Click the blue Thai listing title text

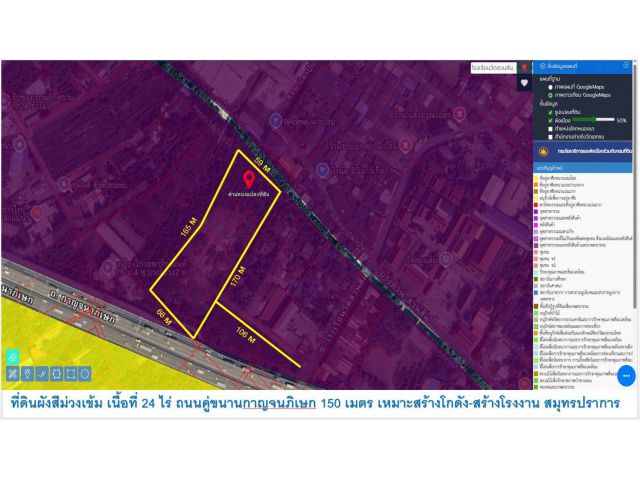315,403
